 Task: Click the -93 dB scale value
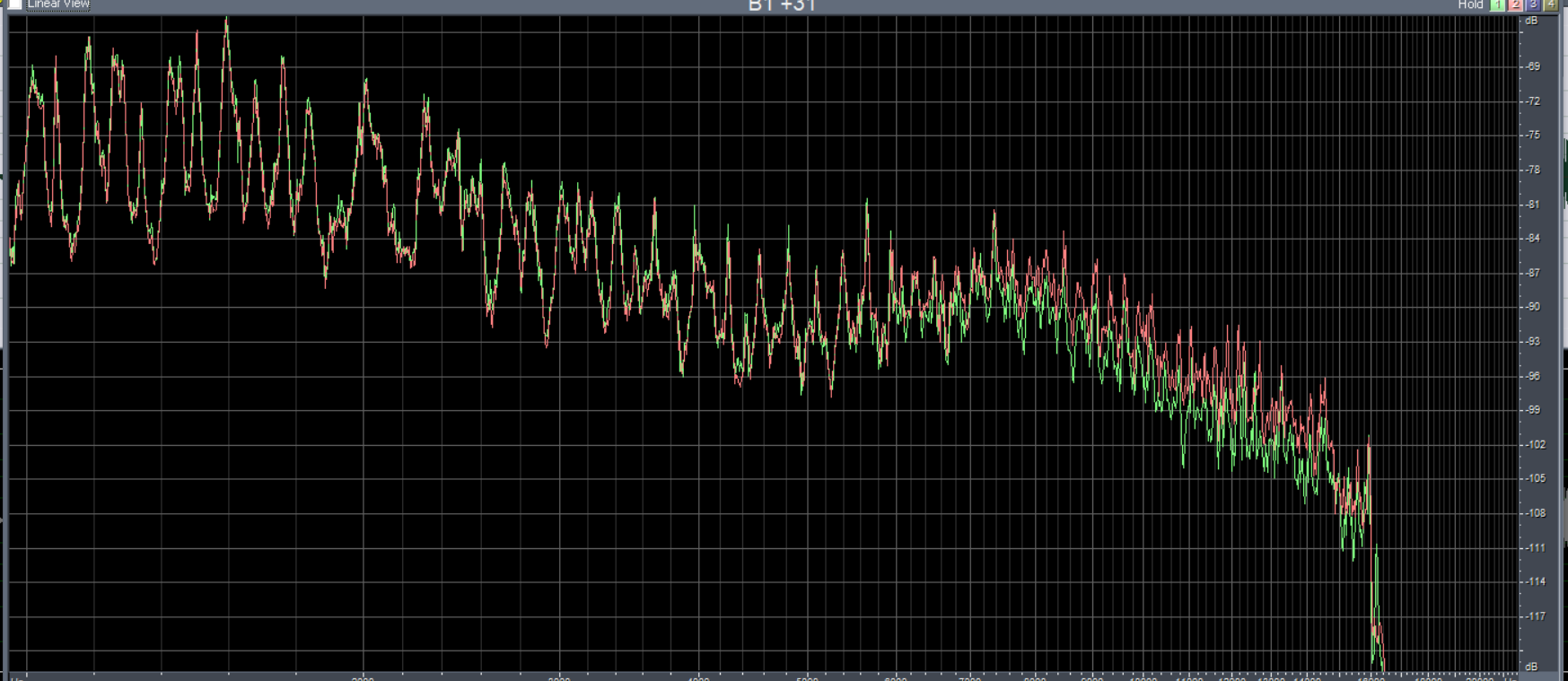[1533, 342]
